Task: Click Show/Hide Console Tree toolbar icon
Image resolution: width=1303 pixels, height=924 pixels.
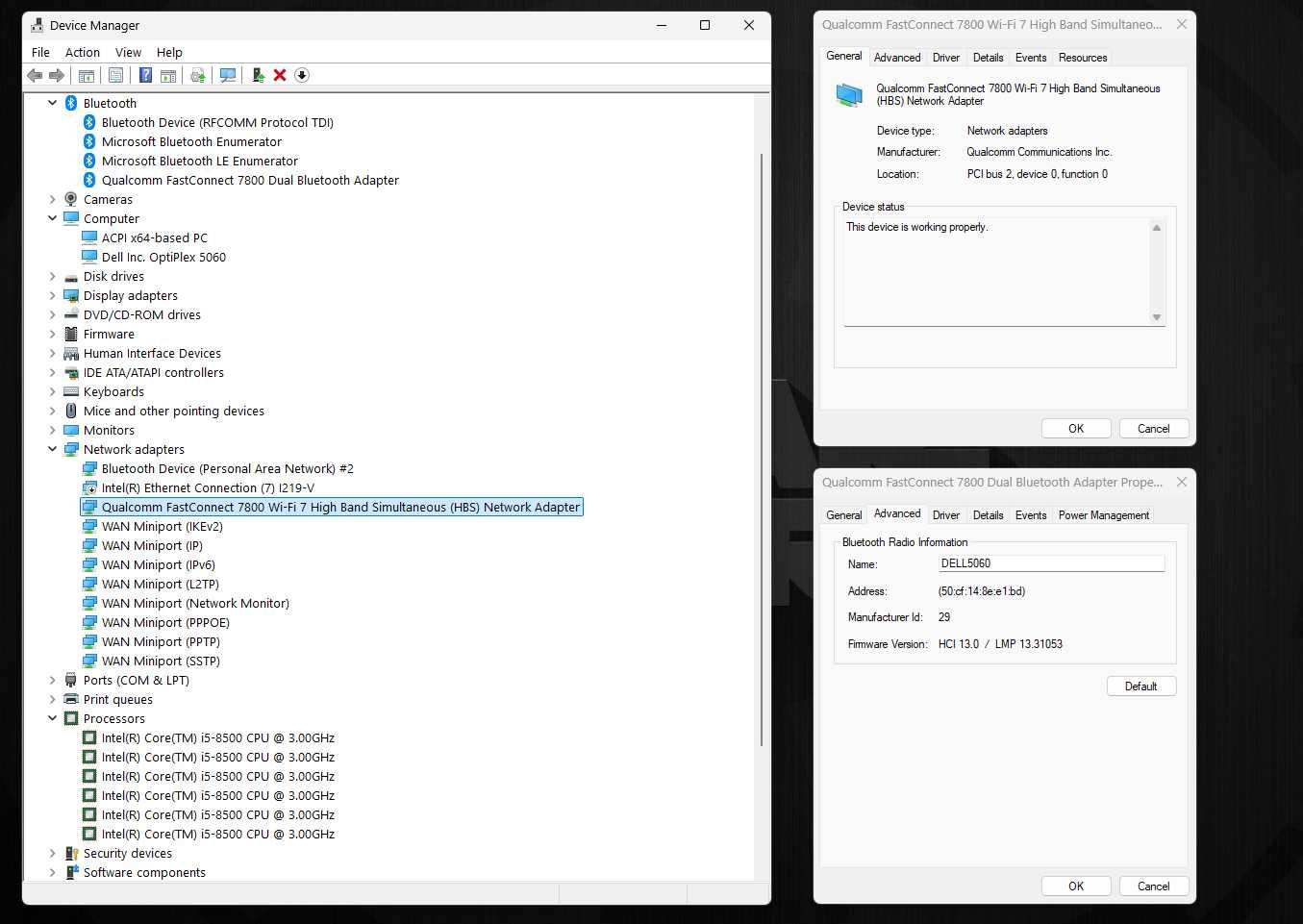Action: (x=87, y=75)
